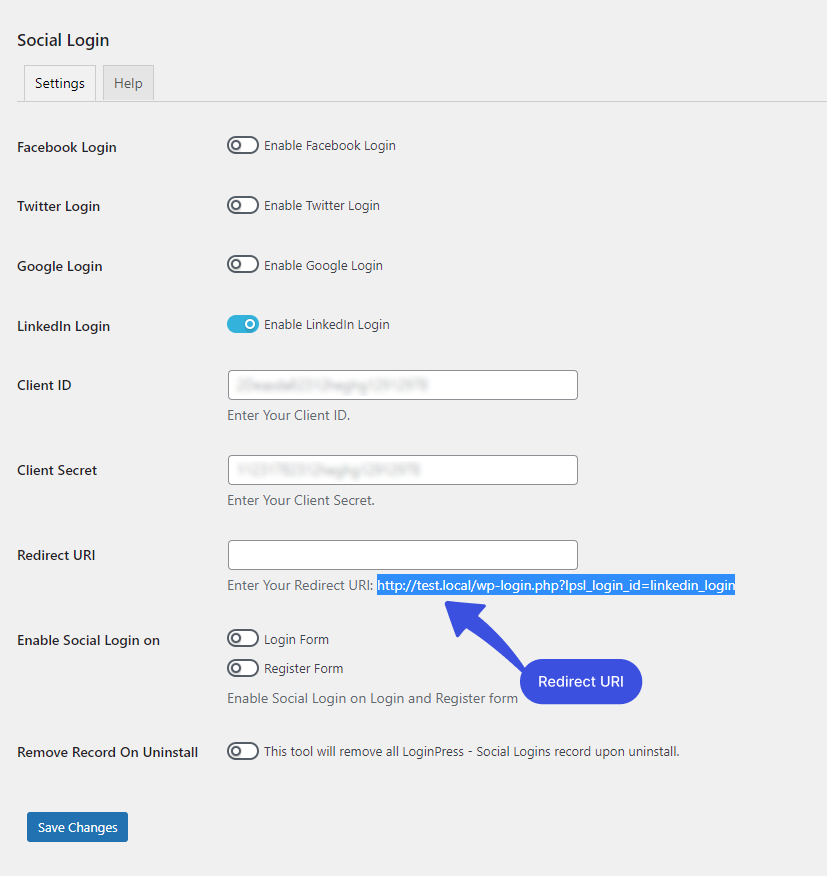Enable Remove Record On Uninstall toggle
Image resolution: width=827 pixels, height=876 pixels.
click(243, 751)
